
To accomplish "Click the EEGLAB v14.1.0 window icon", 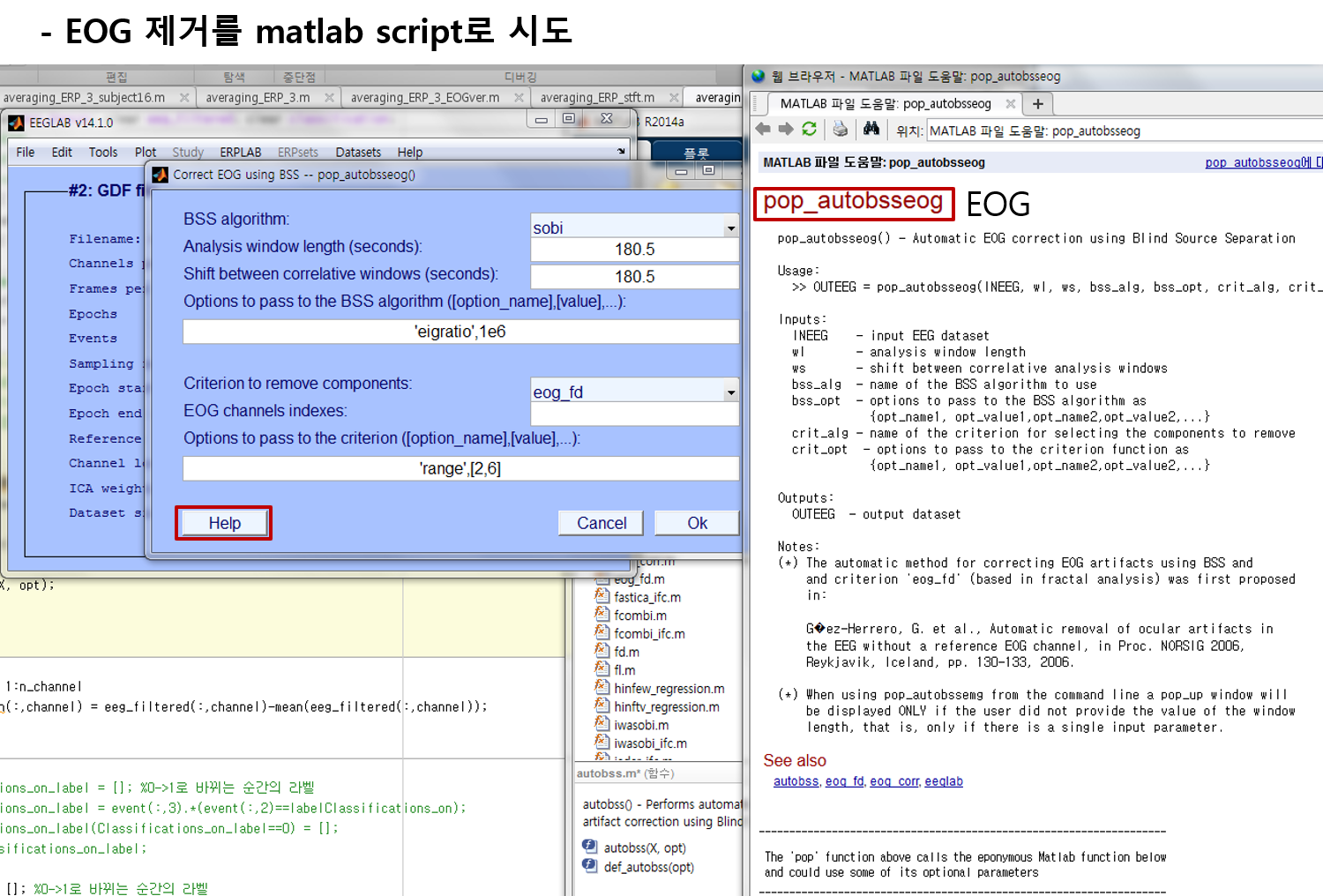I will (16, 123).
